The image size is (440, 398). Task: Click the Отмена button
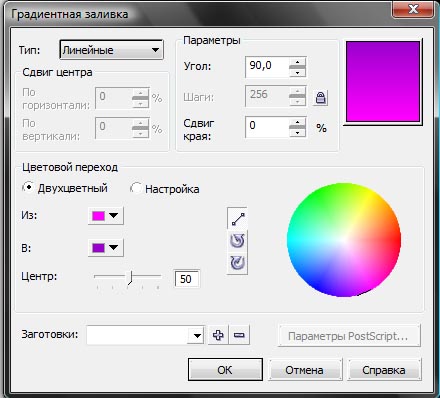pos(305,370)
